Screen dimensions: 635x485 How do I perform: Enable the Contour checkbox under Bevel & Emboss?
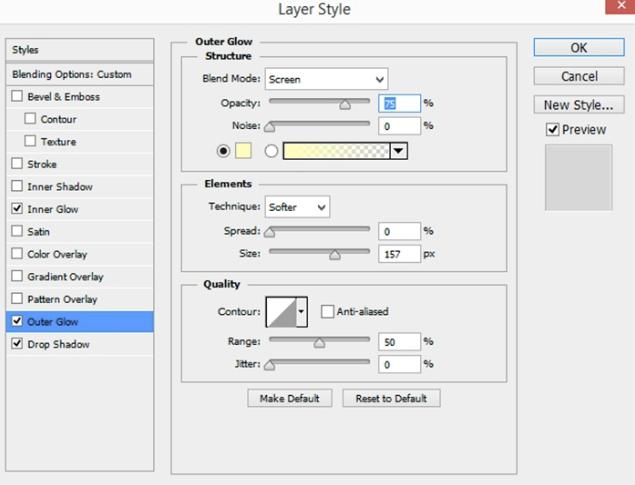coord(30,119)
